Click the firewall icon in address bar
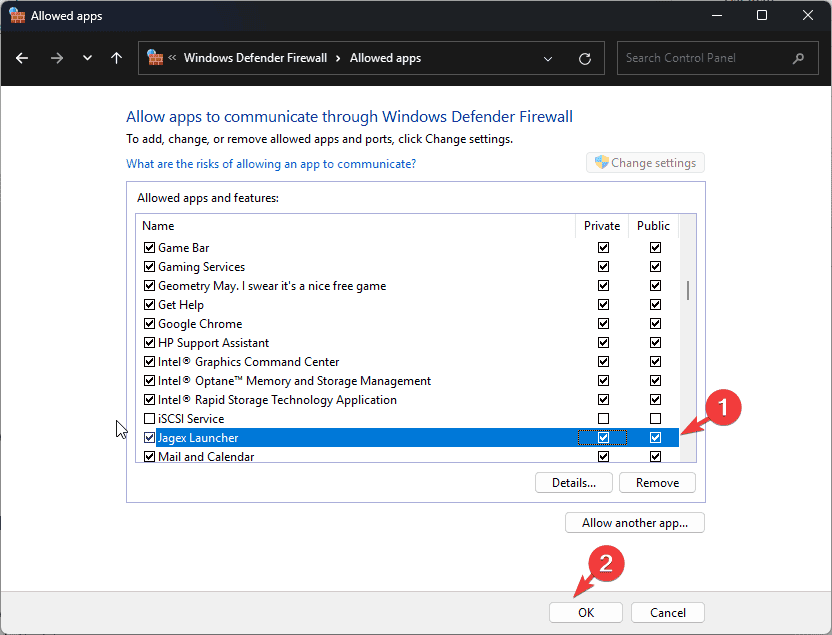This screenshot has height=635, width=832. point(155,57)
